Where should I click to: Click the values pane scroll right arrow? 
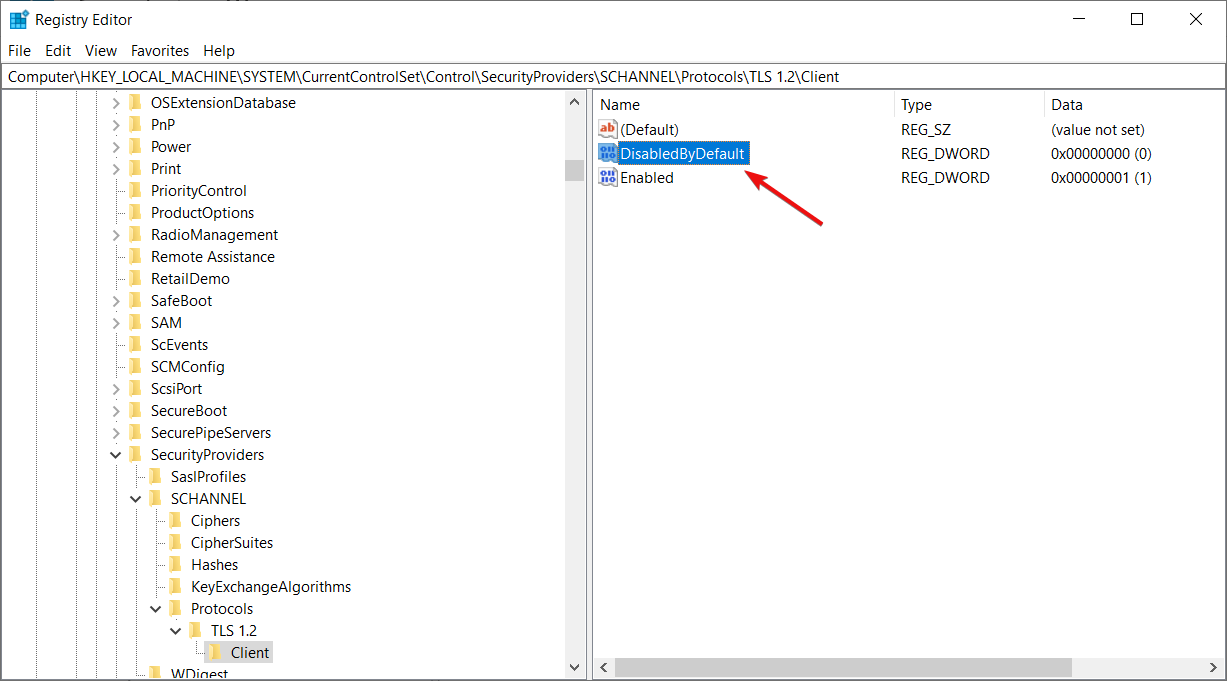click(x=1214, y=667)
